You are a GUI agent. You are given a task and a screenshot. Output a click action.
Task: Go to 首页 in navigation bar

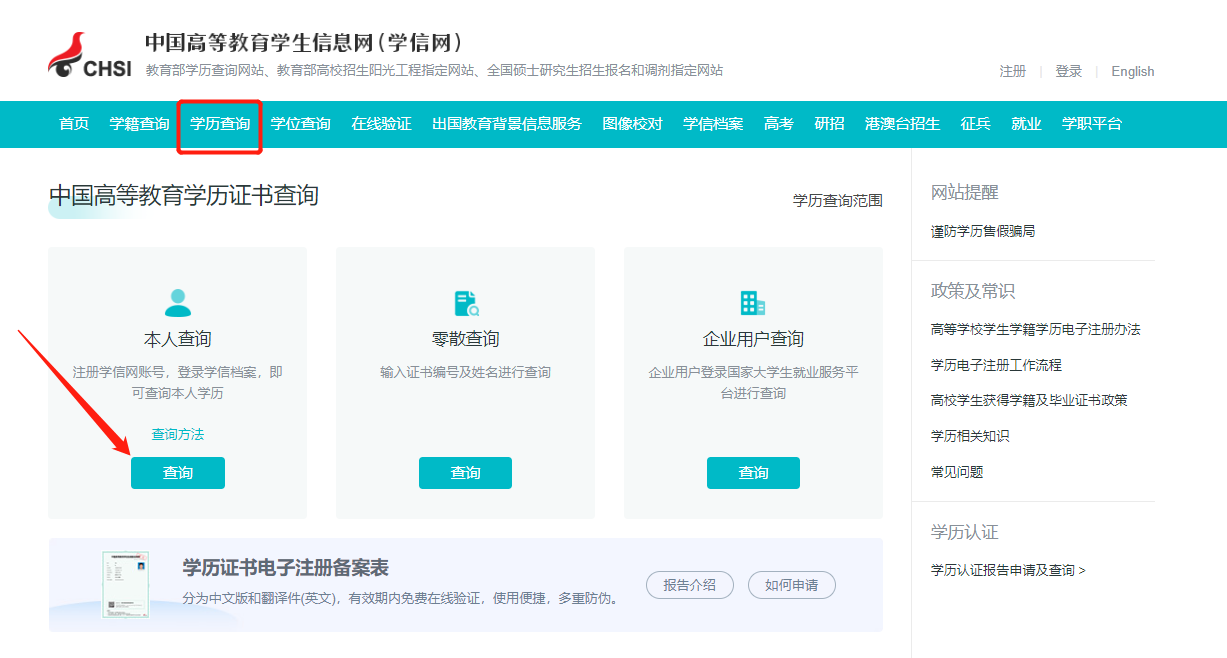pyautogui.click(x=74, y=124)
